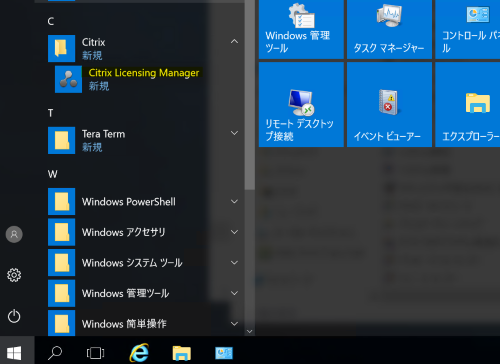
Task: Click the Tera Term label
Action: [x=103, y=134]
